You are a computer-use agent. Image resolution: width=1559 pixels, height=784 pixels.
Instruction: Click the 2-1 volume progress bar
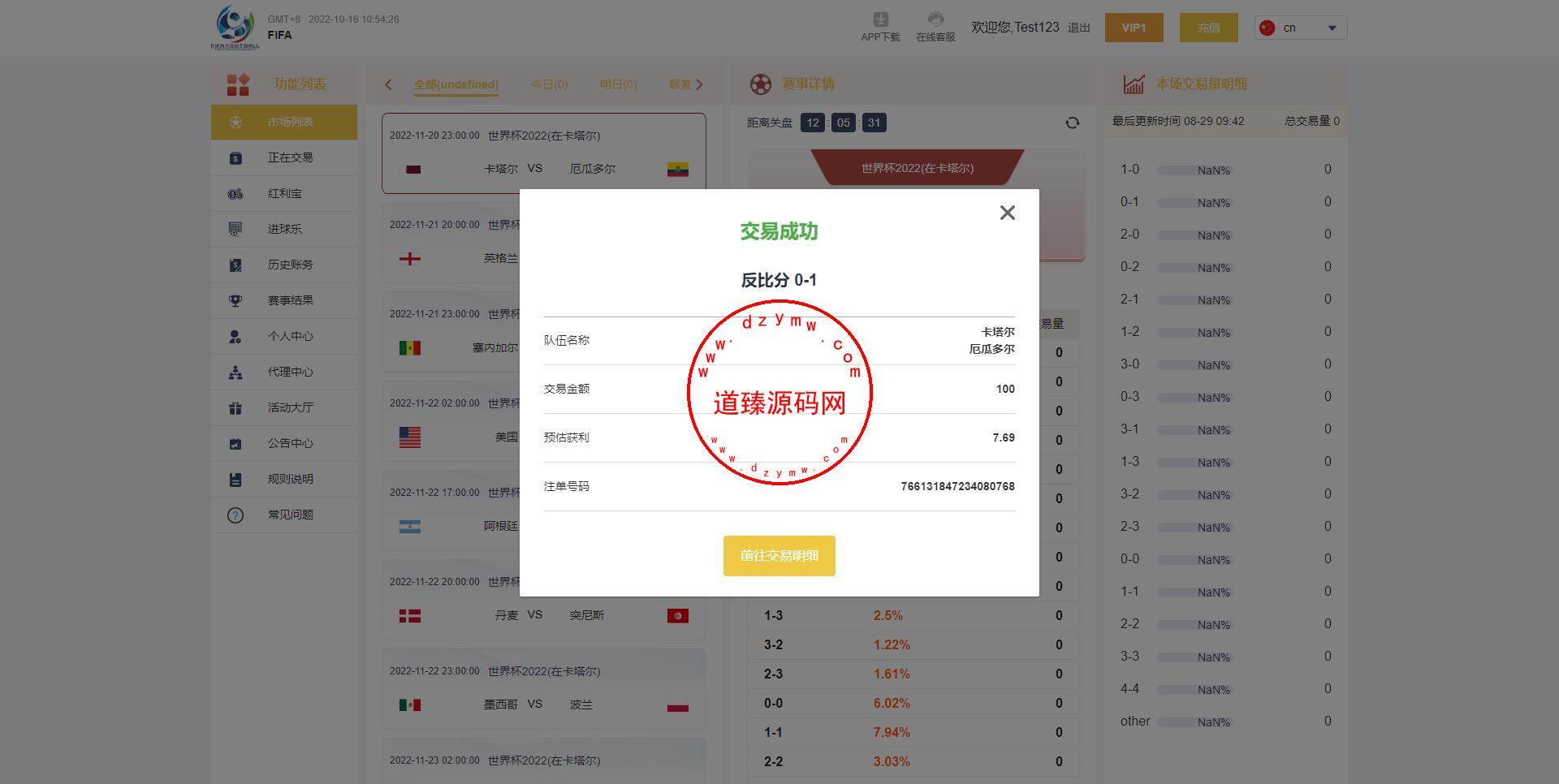click(x=1194, y=300)
